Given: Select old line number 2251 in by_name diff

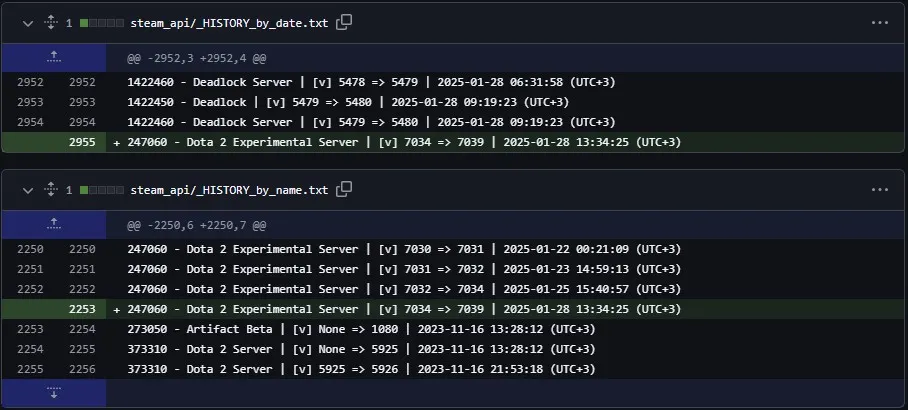Looking at the screenshot, I should click(x=30, y=269).
